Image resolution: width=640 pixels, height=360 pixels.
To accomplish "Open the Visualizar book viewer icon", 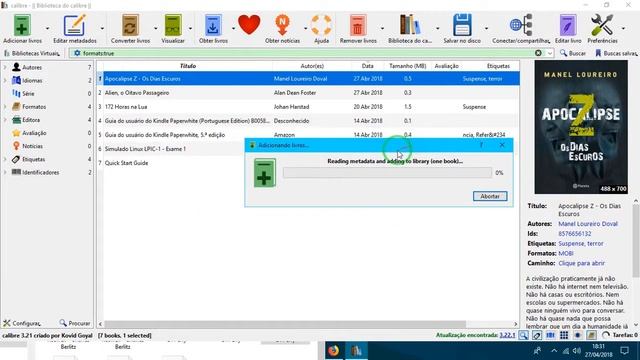I will (x=173, y=25).
